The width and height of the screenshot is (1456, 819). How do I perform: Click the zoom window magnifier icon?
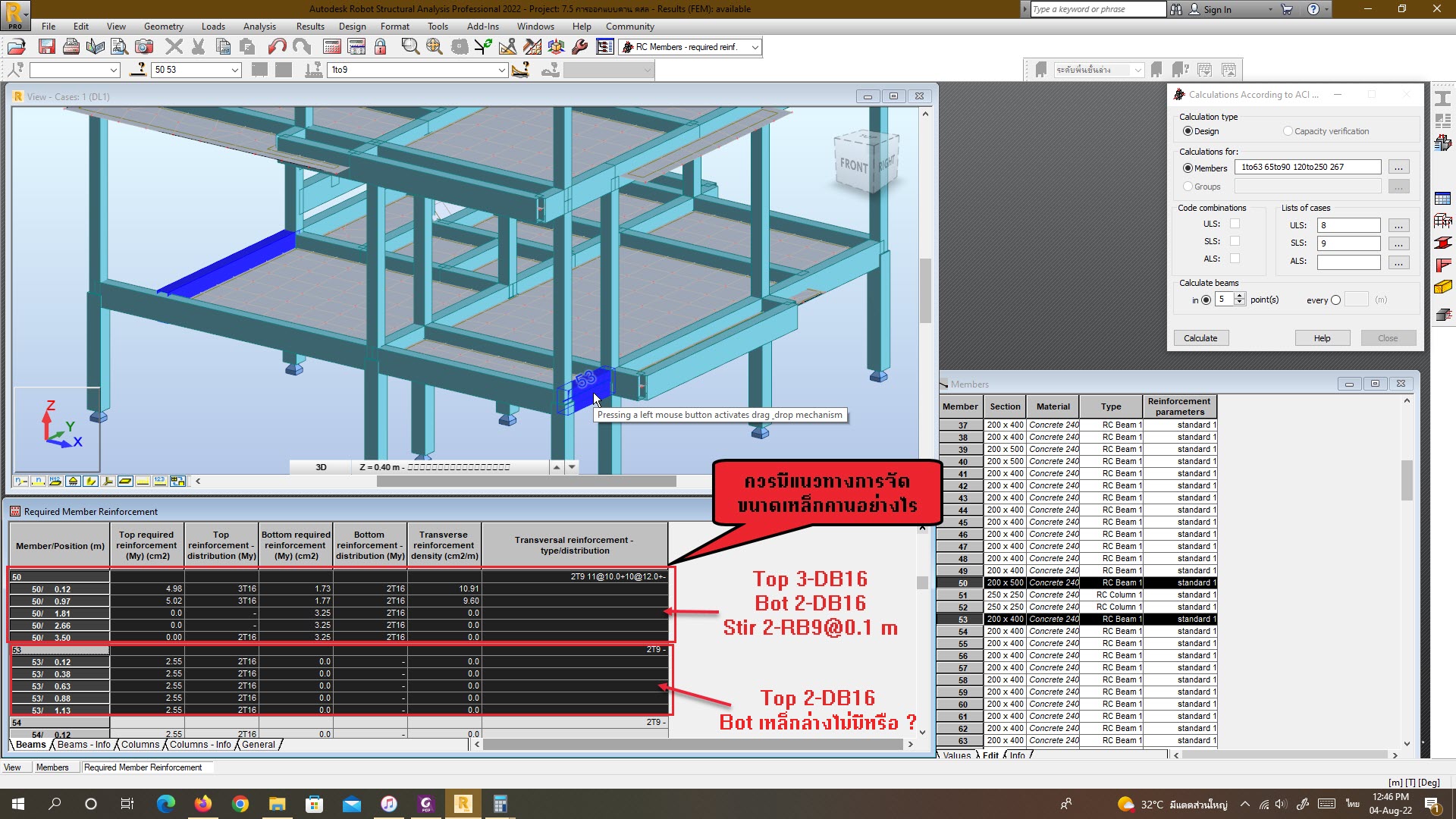[x=410, y=47]
